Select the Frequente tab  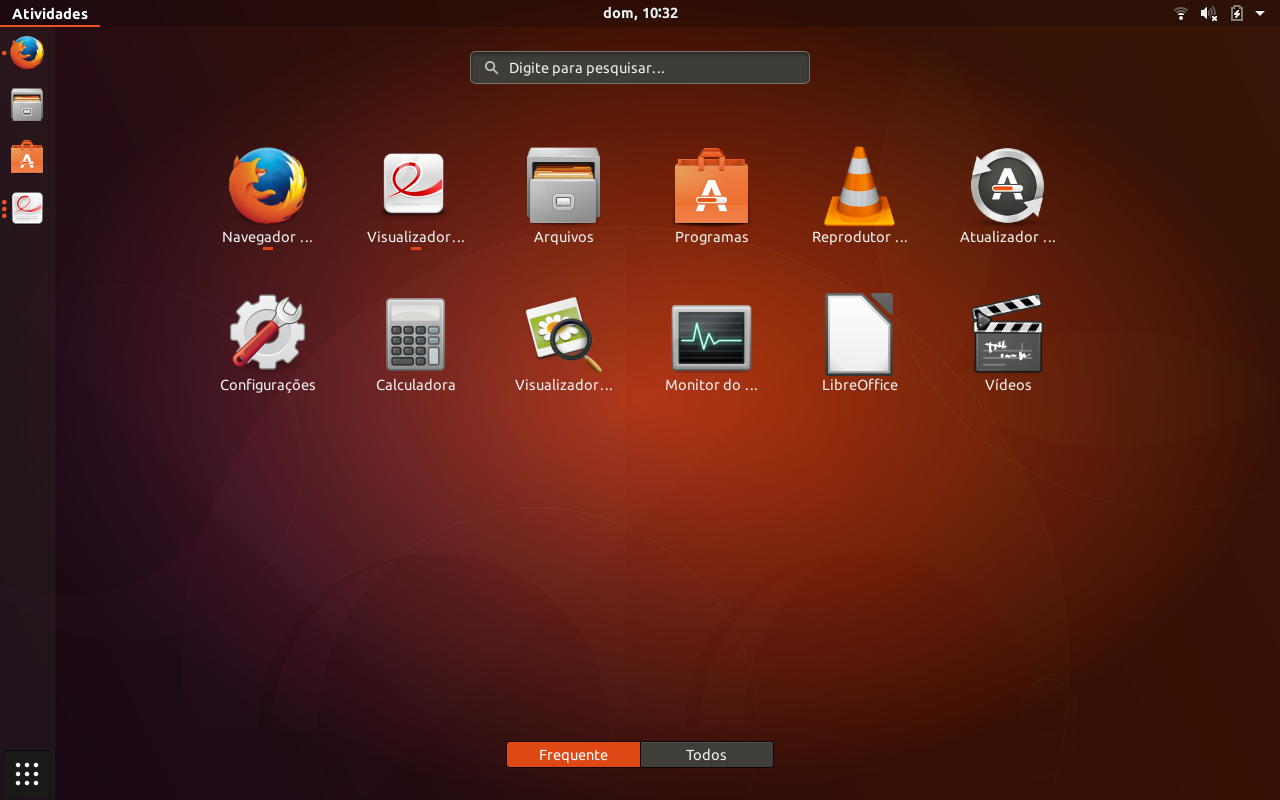click(x=573, y=755)
